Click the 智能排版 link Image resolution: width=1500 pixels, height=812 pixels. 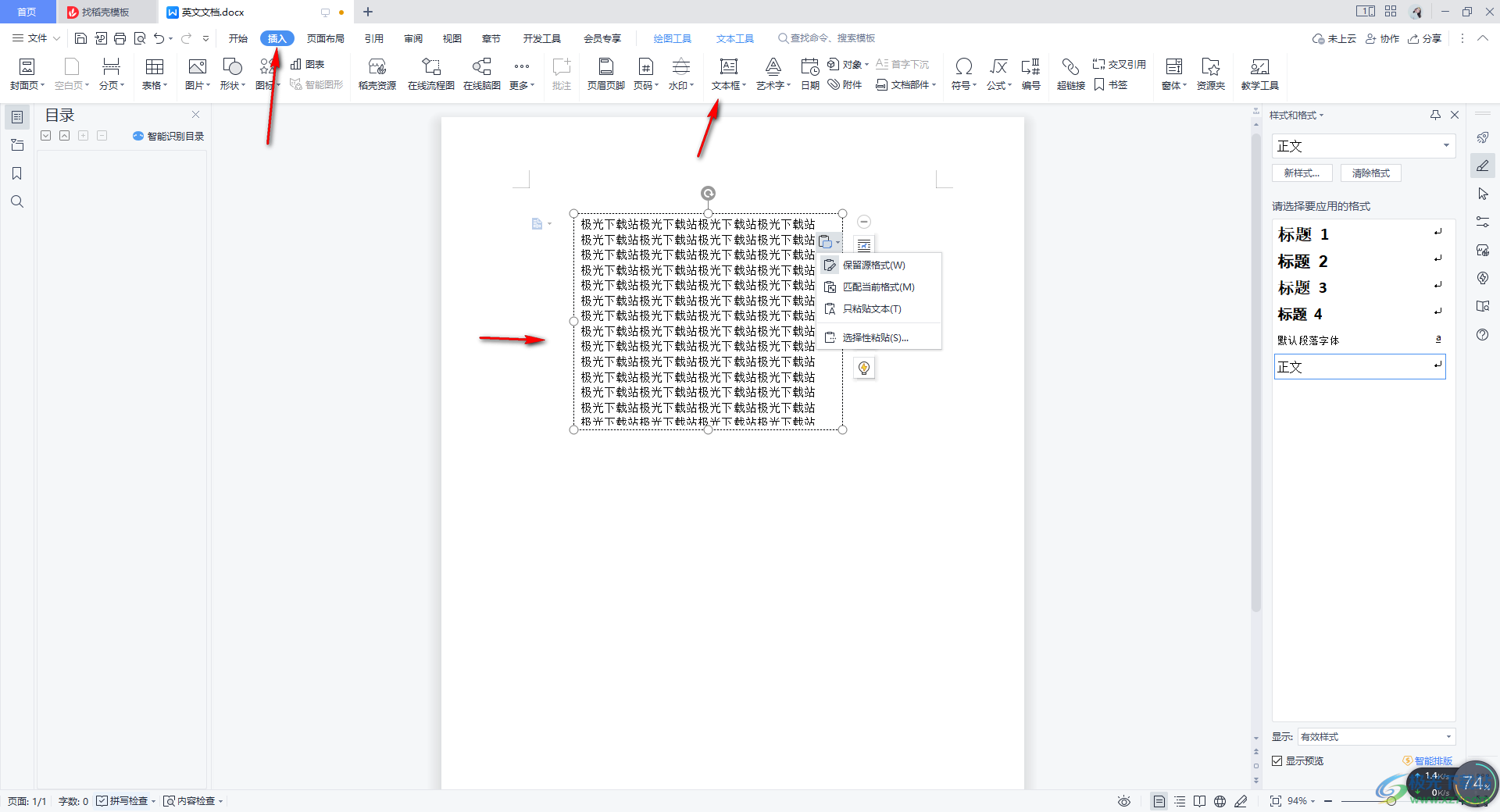click(x=1428, y=760)
